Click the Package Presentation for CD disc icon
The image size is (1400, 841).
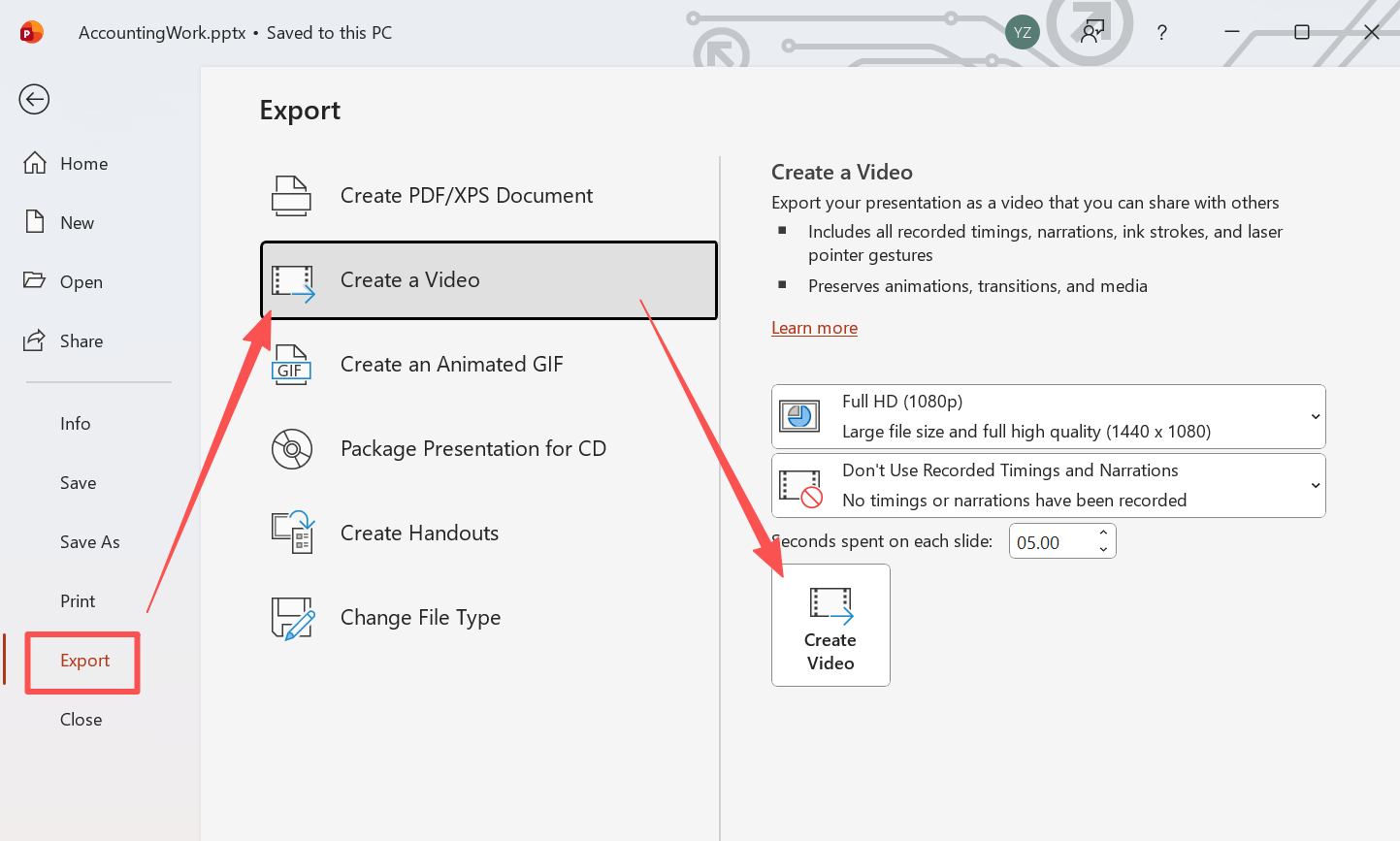coord(291,449)
